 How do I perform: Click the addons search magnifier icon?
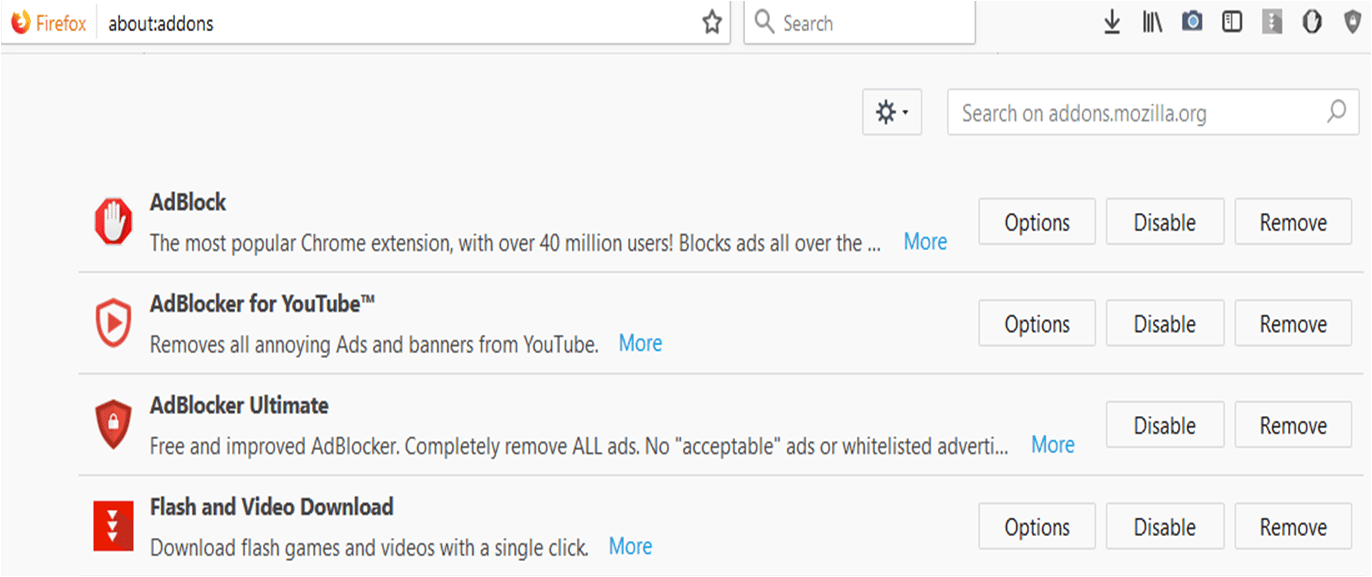pos(1336,112)
